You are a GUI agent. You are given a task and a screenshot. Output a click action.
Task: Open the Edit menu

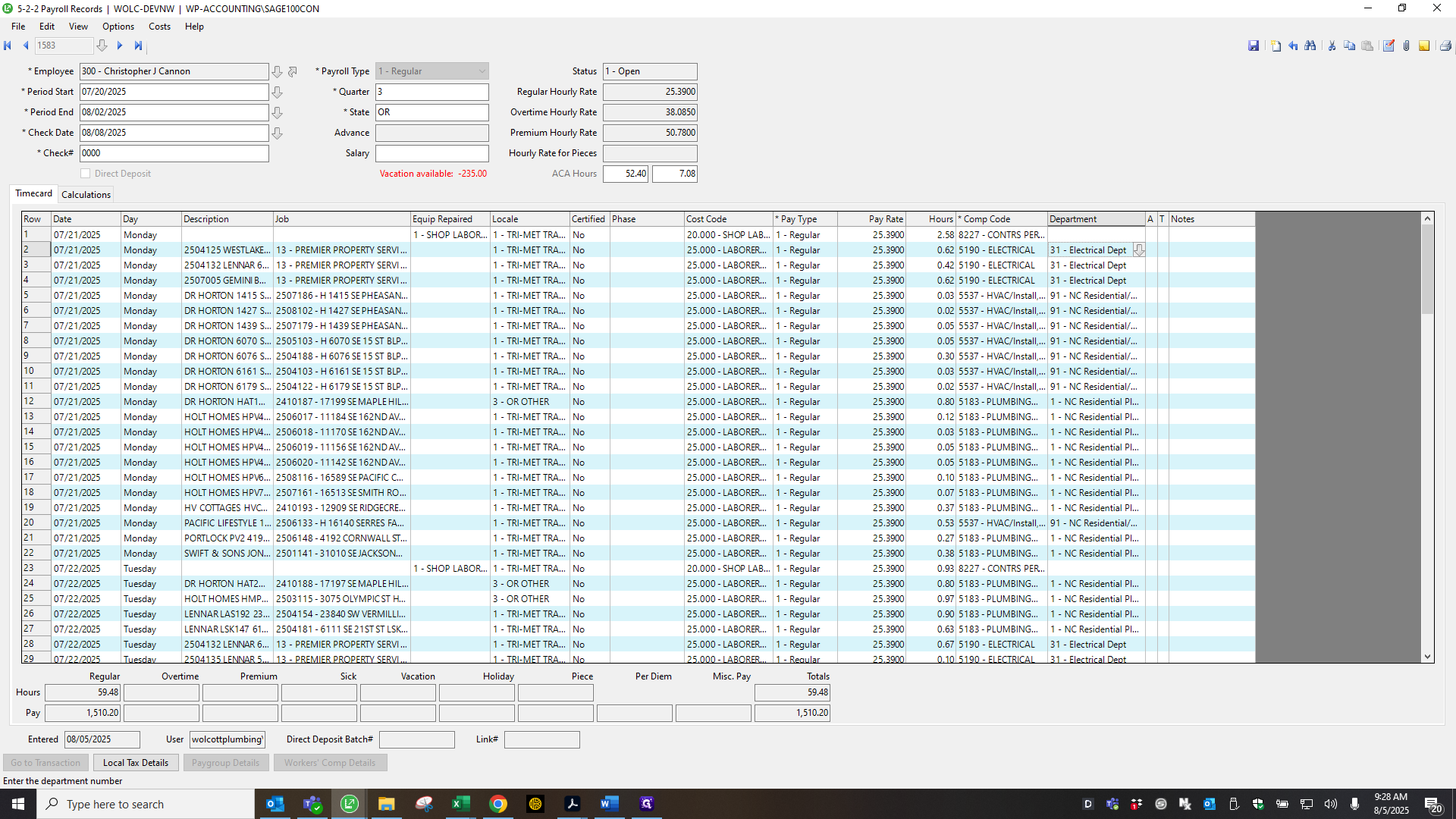[47, 27]
